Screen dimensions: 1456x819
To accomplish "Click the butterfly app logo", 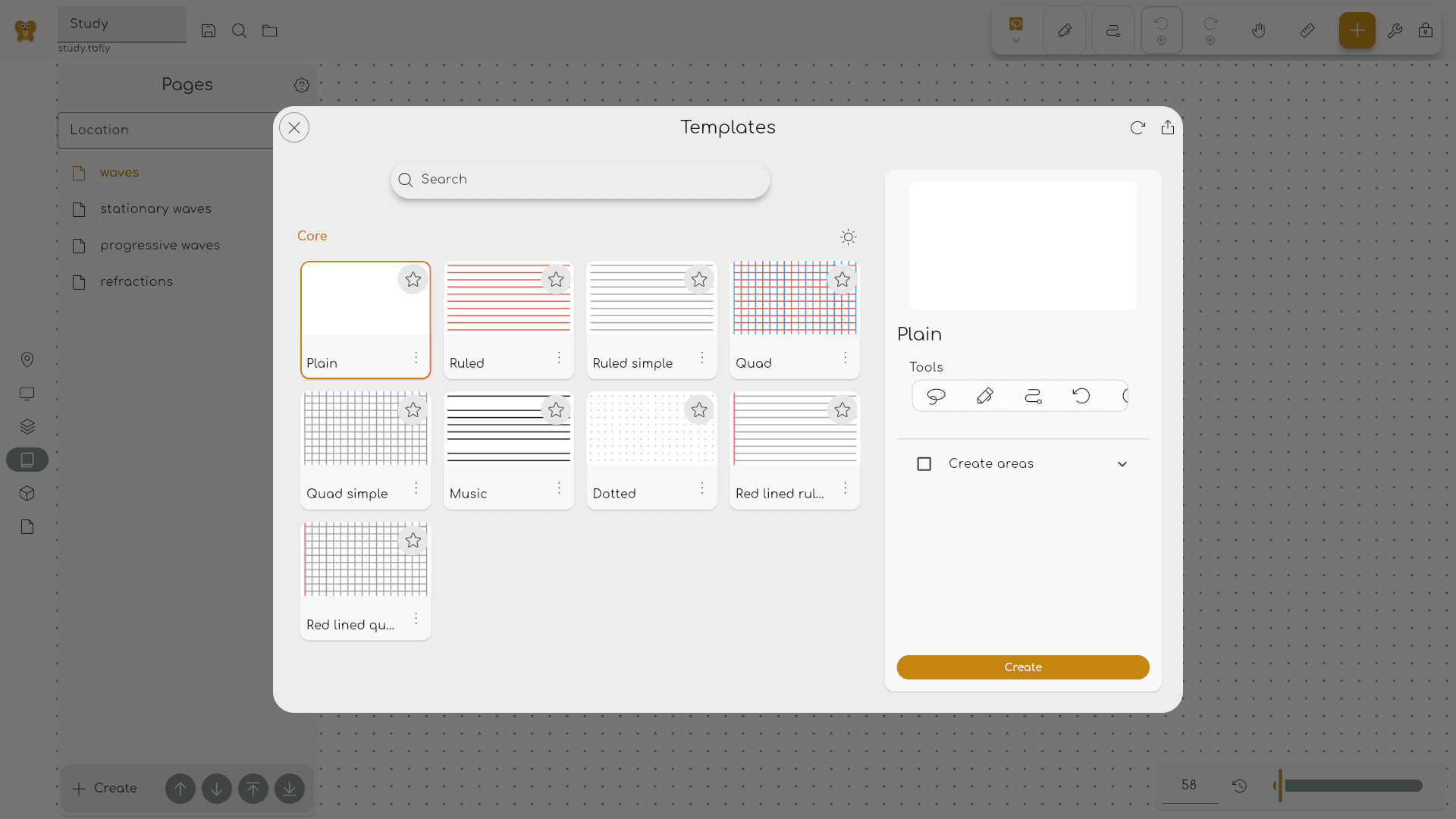I will (26, 31).
